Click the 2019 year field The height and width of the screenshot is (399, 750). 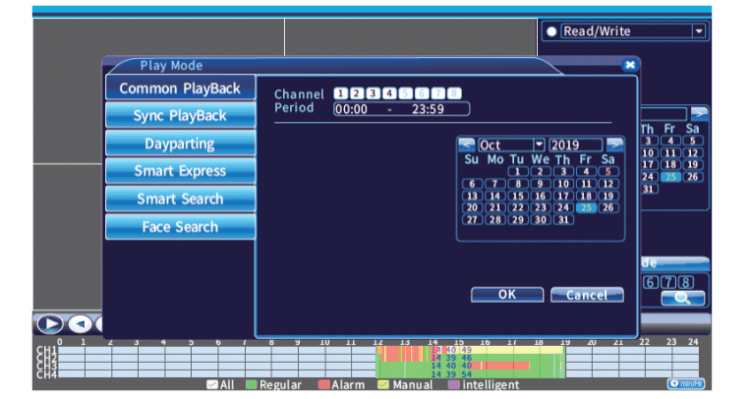pos(575,144)
